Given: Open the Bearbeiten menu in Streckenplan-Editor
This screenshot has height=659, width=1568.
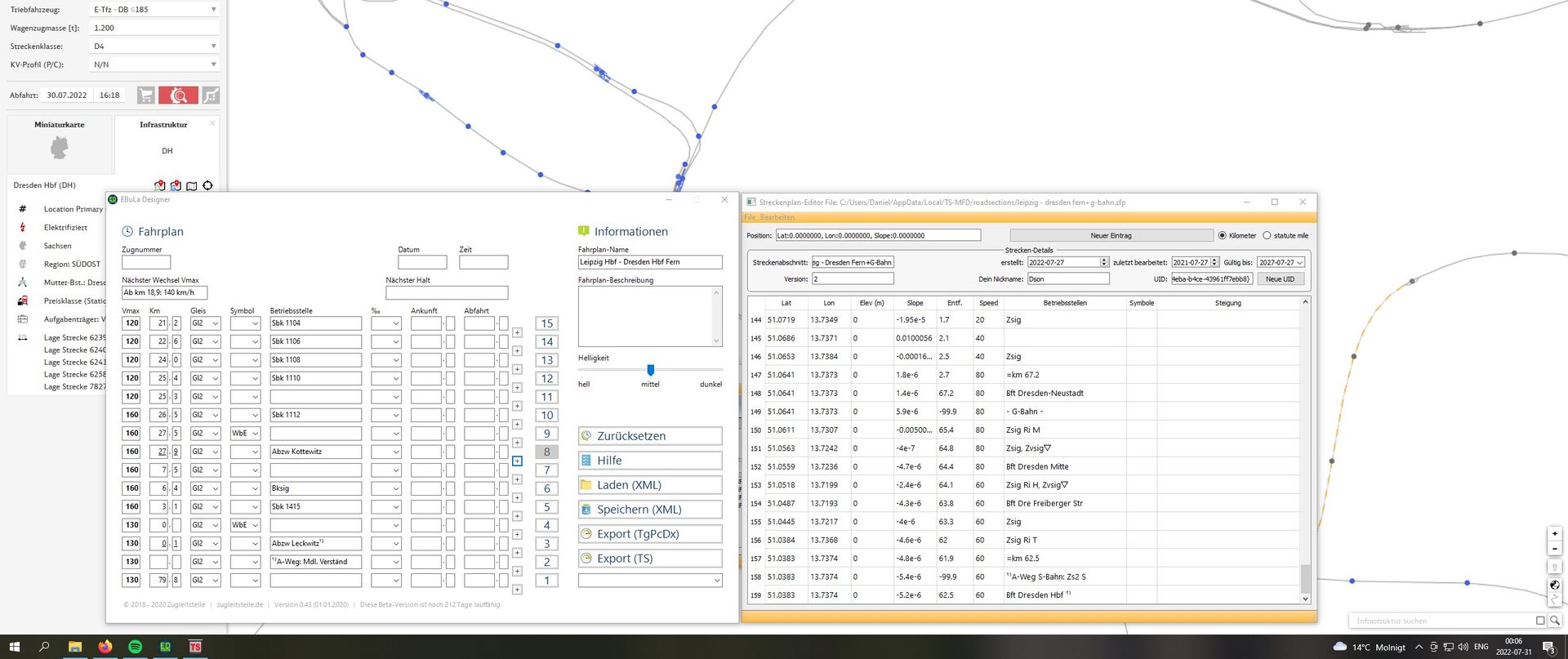Looking at the screenshot, I should click(777, 217).
